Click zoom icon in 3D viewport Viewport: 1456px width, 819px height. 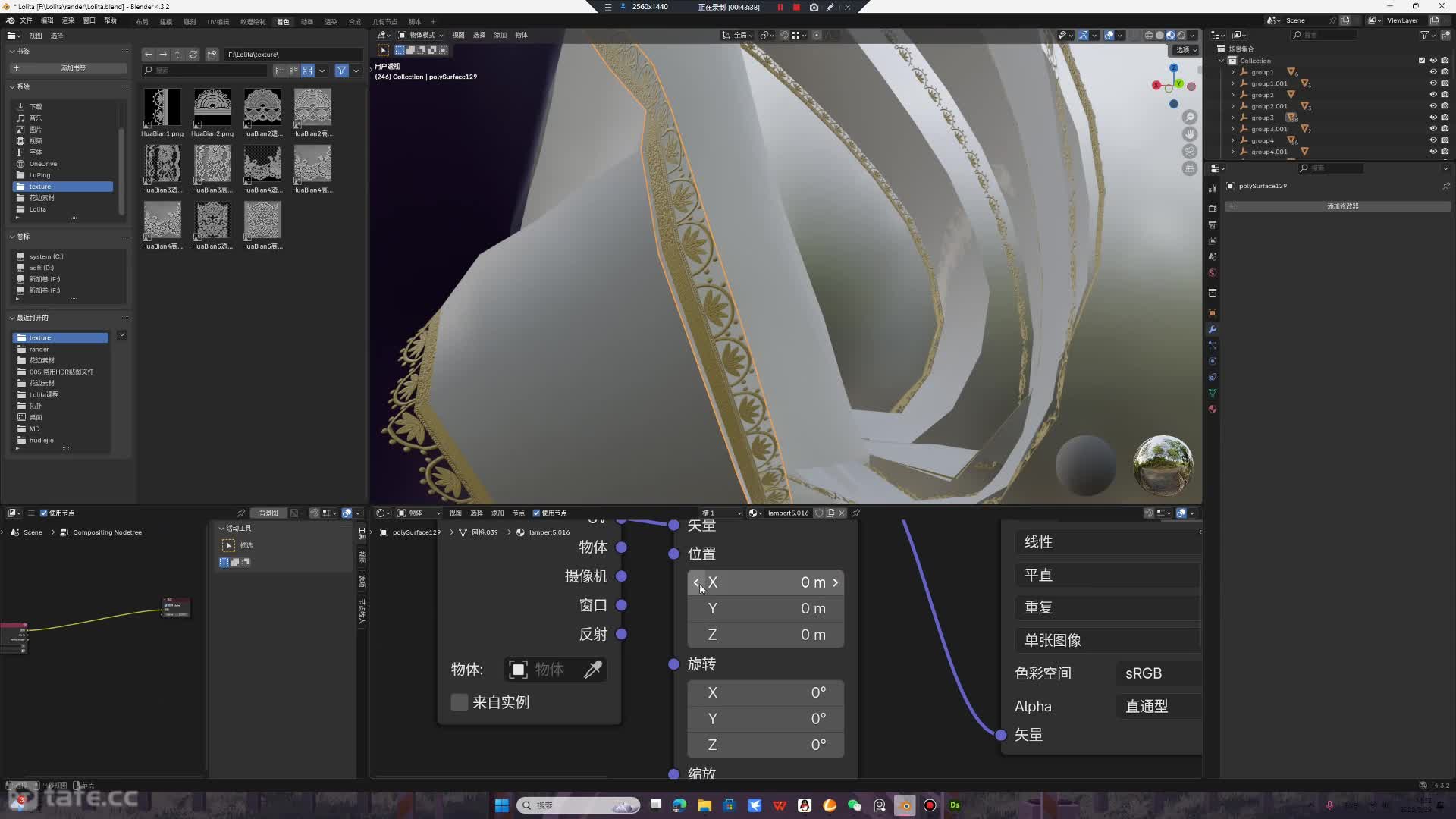[1190, 117]
